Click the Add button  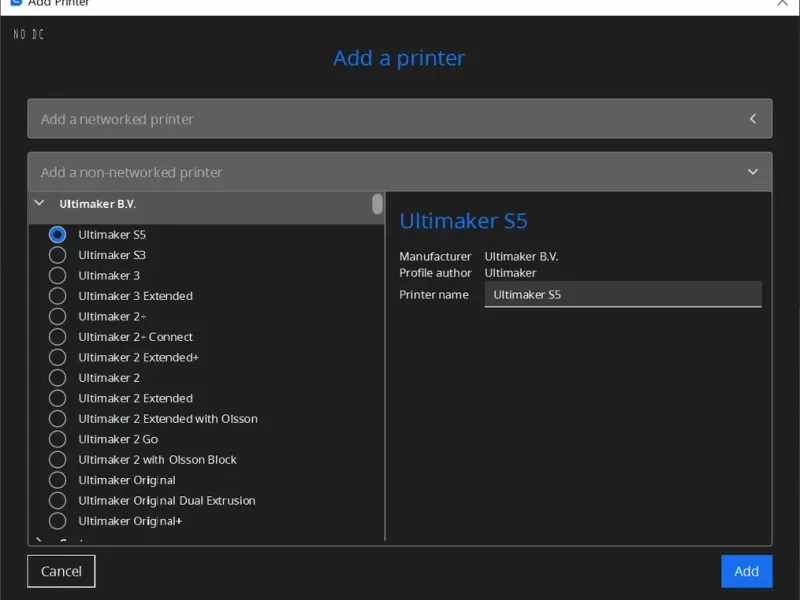click(746, 571)
